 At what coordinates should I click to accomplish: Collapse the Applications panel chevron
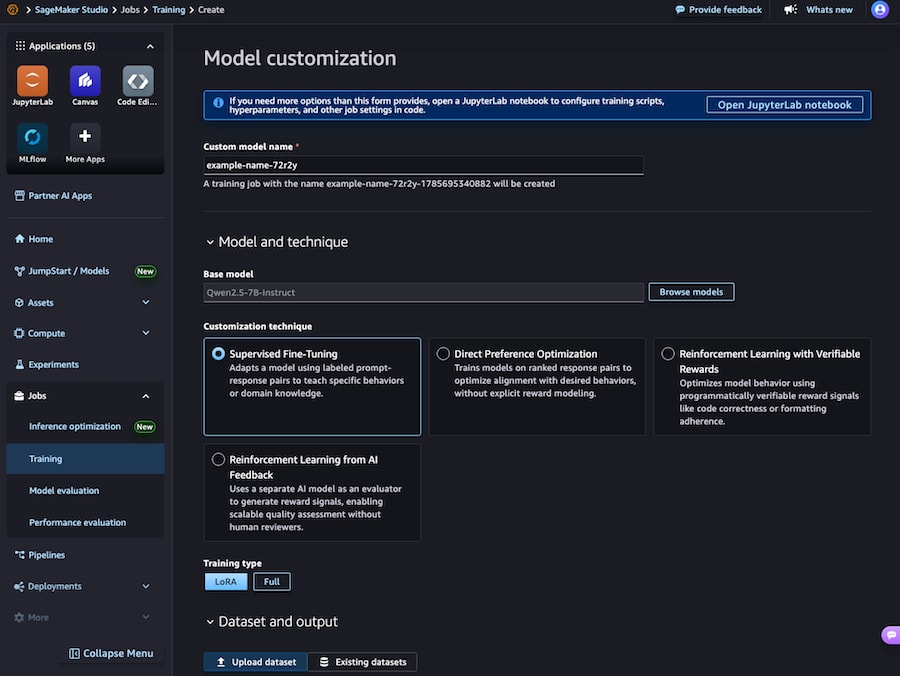(x=150, y=46)
